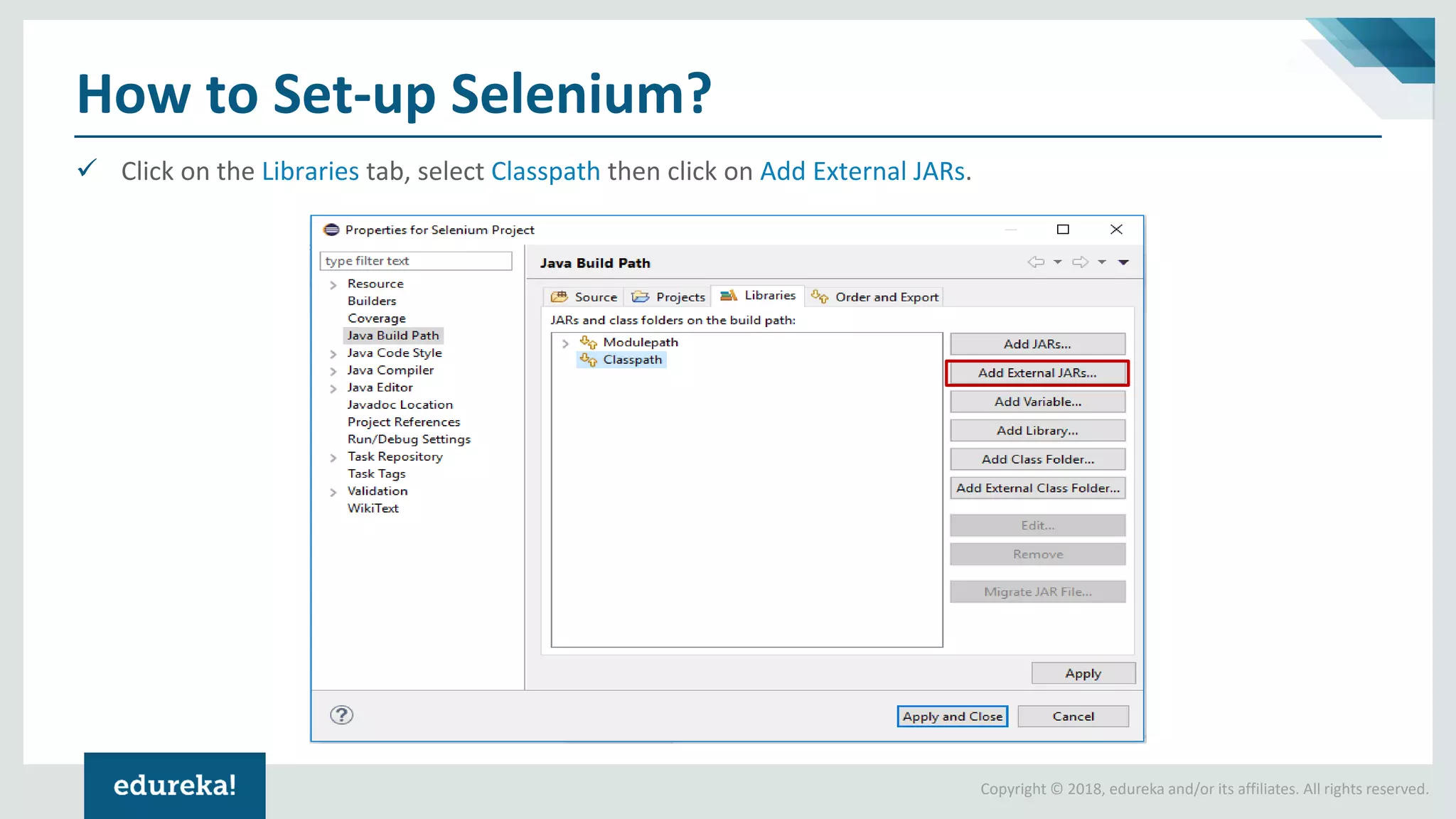Click the Apply button
This screenshot has width=1456, height=819.
click(1083, 673)
